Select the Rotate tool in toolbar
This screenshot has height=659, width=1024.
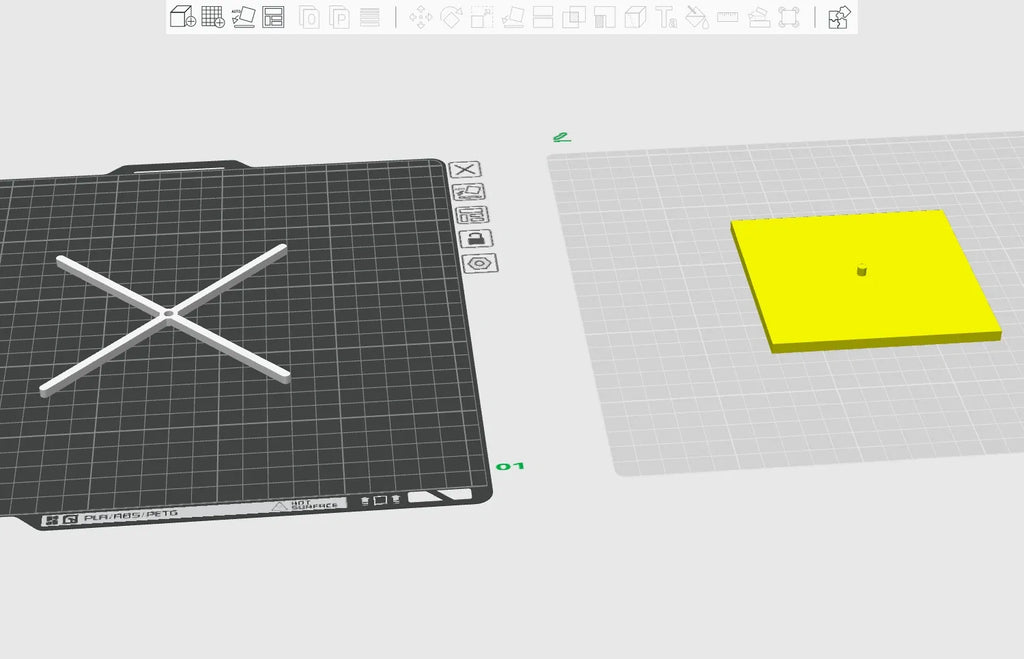(x=451, y=17)
